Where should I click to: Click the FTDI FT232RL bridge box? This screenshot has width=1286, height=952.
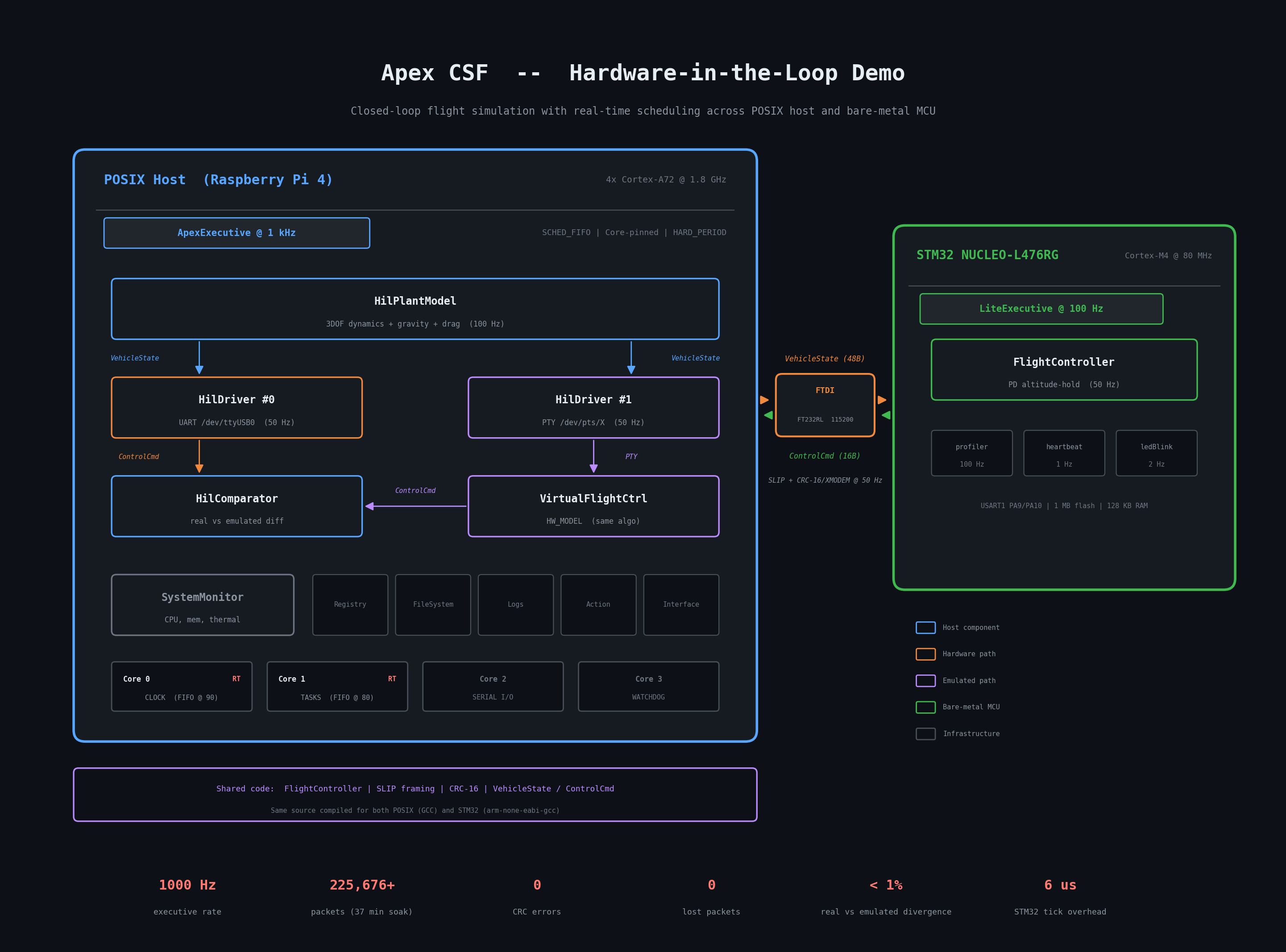825,405
